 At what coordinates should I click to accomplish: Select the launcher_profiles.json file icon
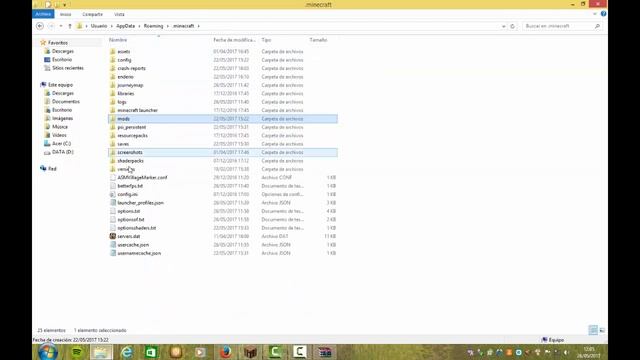pyautogui.click(x=113, y=202)
